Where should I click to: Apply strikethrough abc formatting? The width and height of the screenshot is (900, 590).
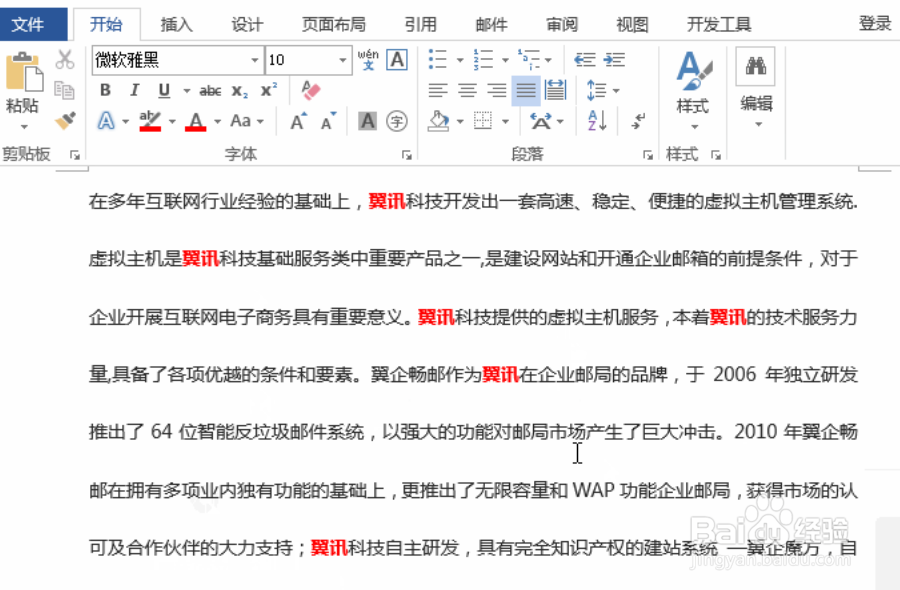pos(210,91)
